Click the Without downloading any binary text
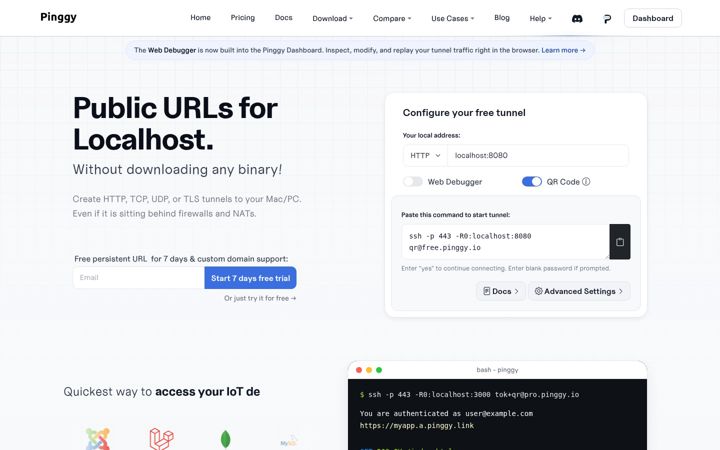This screenshot has height=450, width=720. tap(177, 169)
